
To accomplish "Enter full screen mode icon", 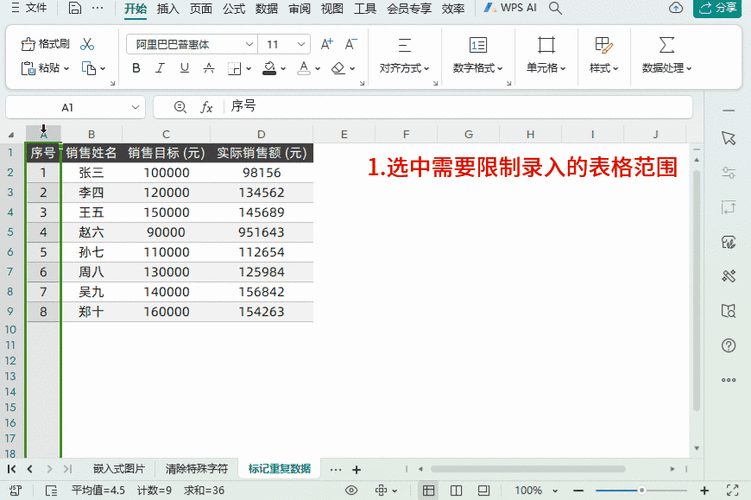I will pos(732,490).
